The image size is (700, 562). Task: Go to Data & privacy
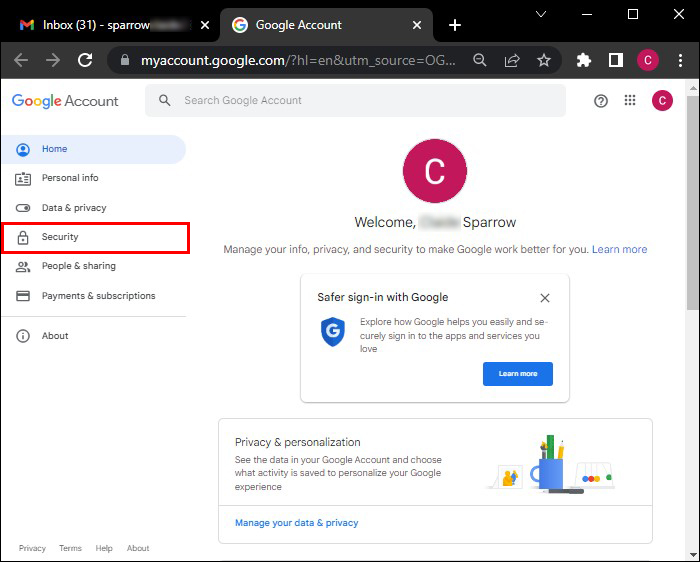(74, 208)
